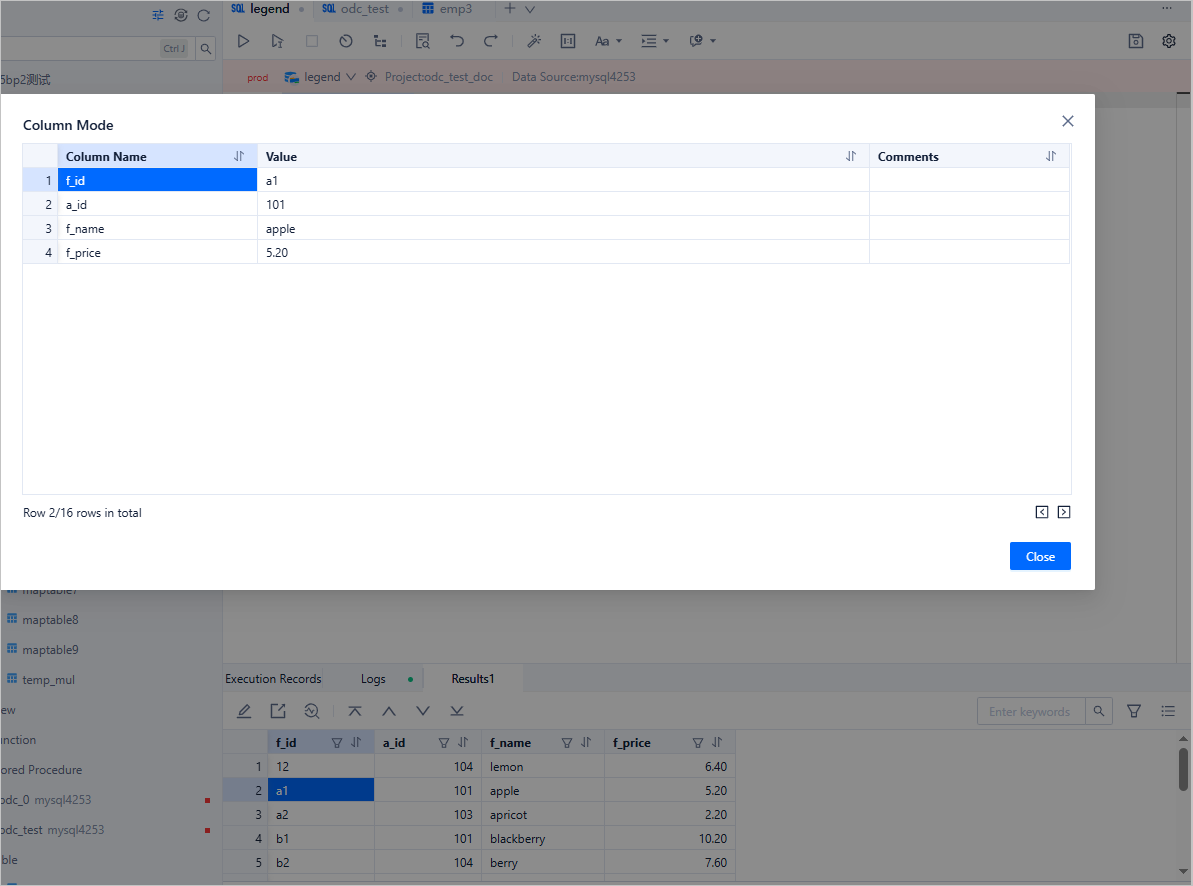Click the undo icon in editor toolbar
Viewport: 1193px width, 886px height.
tap(457, 41)
